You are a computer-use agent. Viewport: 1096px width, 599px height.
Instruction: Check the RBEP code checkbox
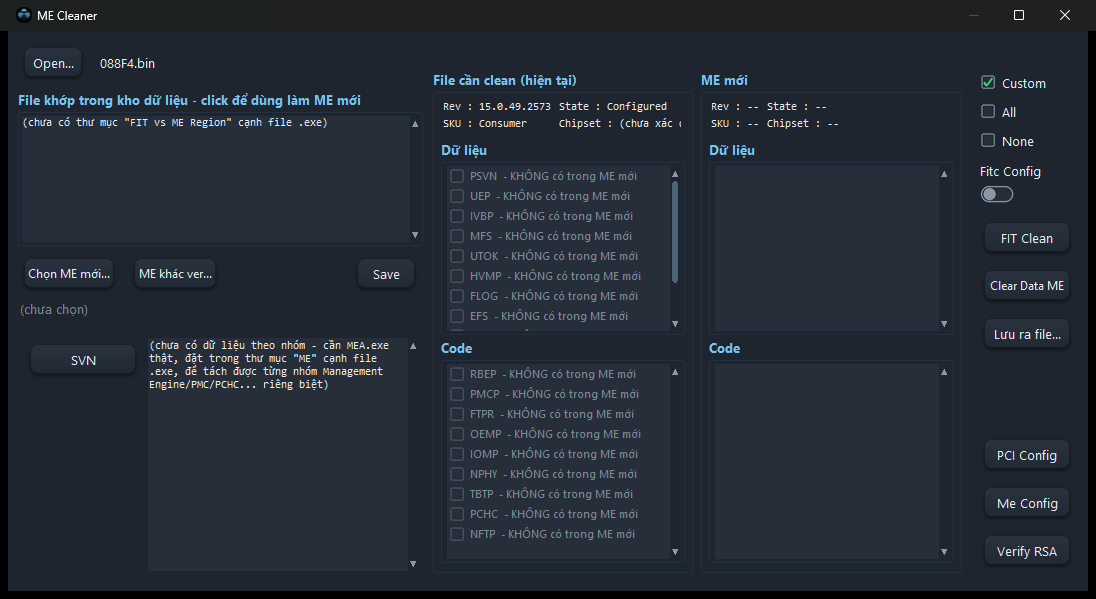(x=457, y=374)
